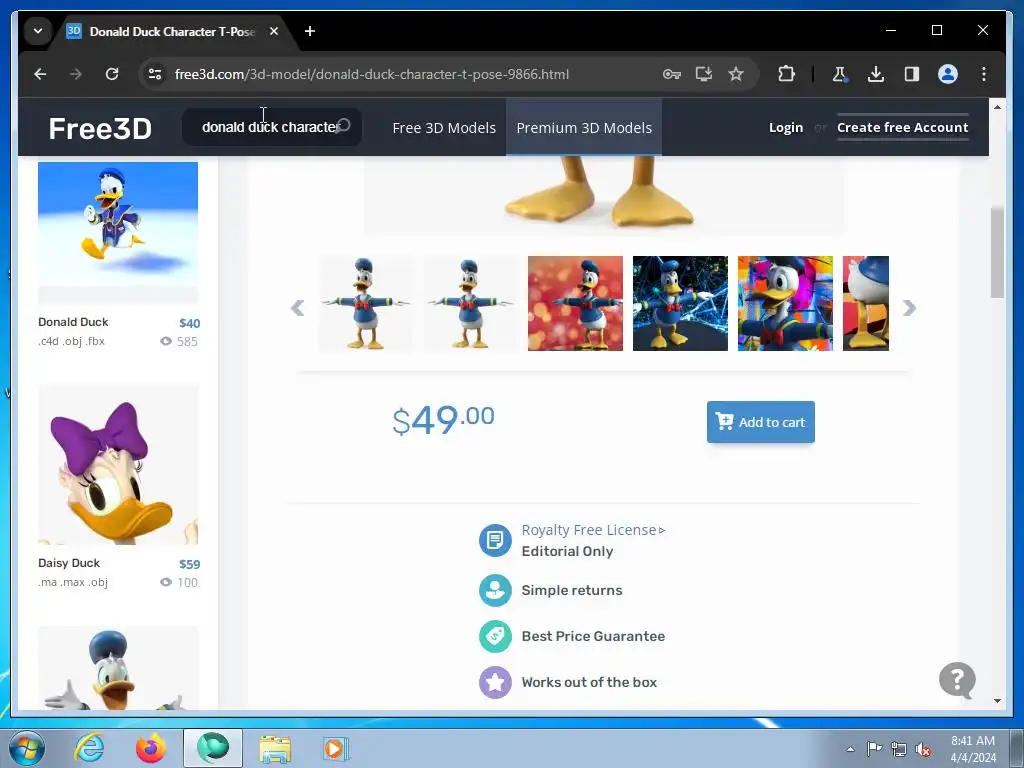Show previous thumbnails with left arrow
The height and width of the screenshot is (768, 1024).
tap(297, 308)
